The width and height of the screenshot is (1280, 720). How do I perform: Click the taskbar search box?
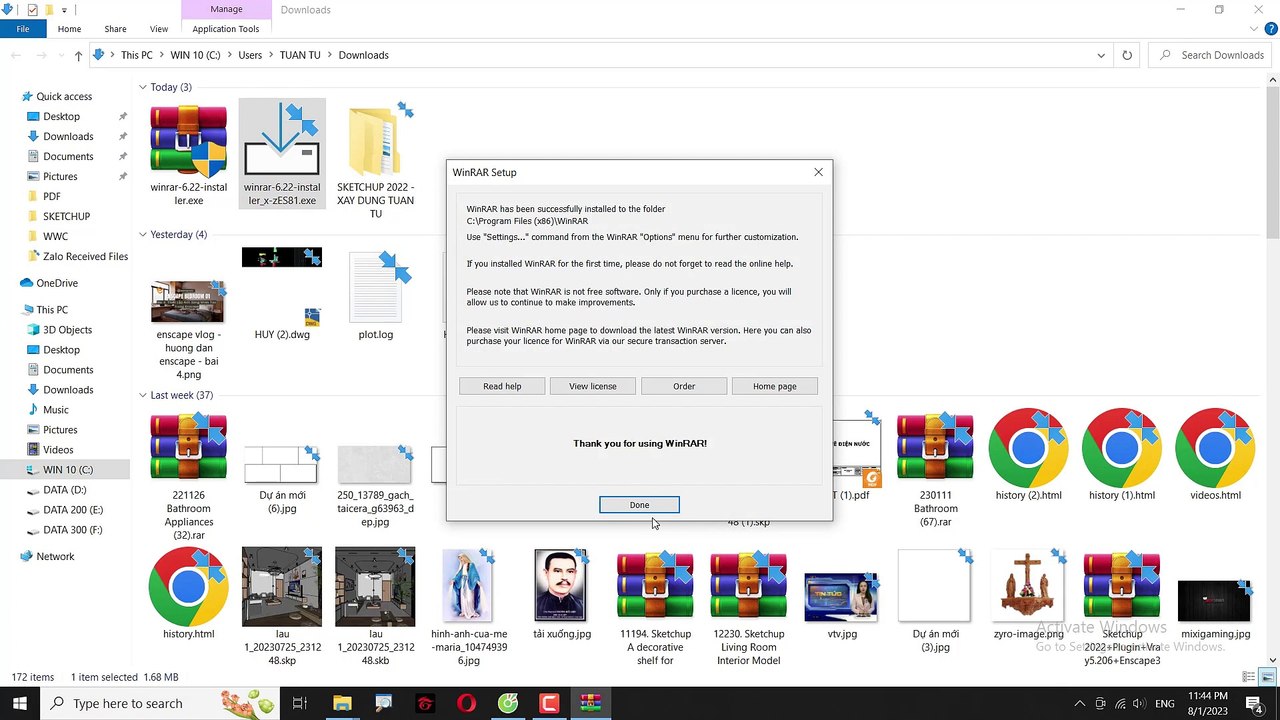pos(160,703)
